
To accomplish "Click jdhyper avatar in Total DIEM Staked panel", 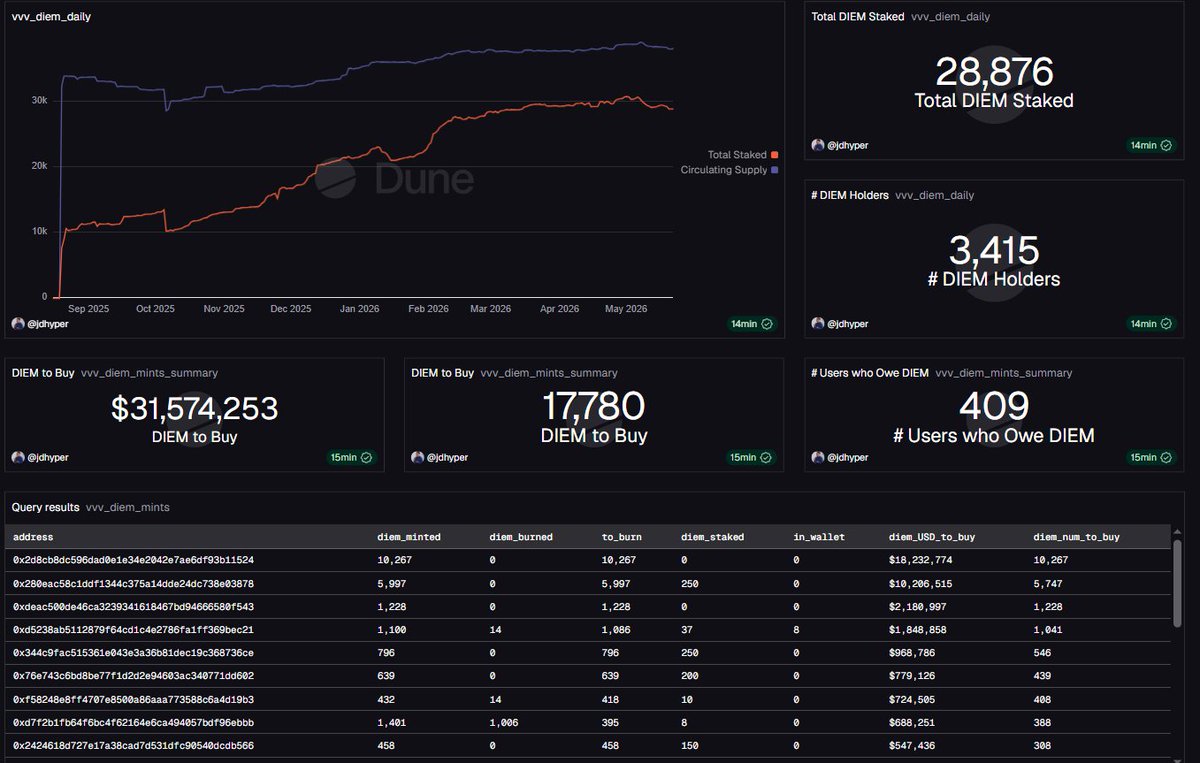I will point(817,145).
